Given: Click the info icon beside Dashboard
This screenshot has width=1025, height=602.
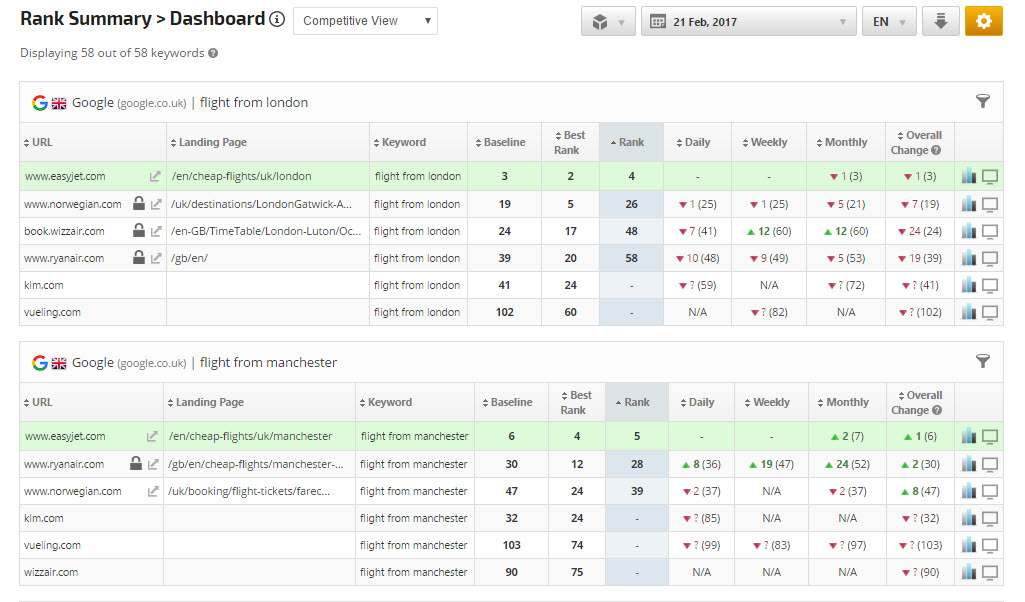Looking at the screenshot, I should tap(277, 19).
